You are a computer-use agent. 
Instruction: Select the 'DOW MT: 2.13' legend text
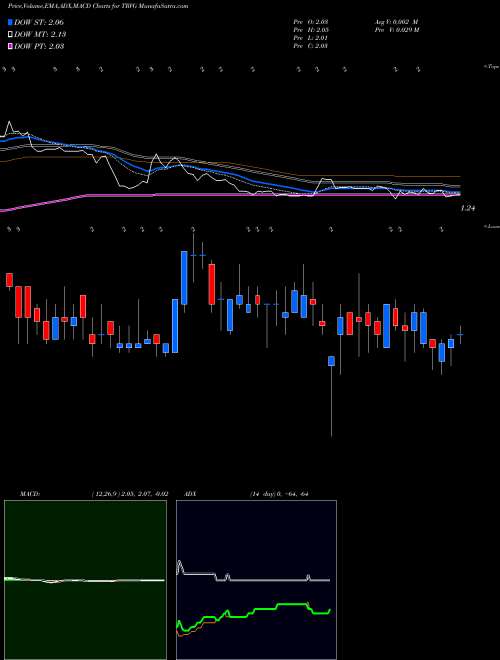(x=40, y=35)
